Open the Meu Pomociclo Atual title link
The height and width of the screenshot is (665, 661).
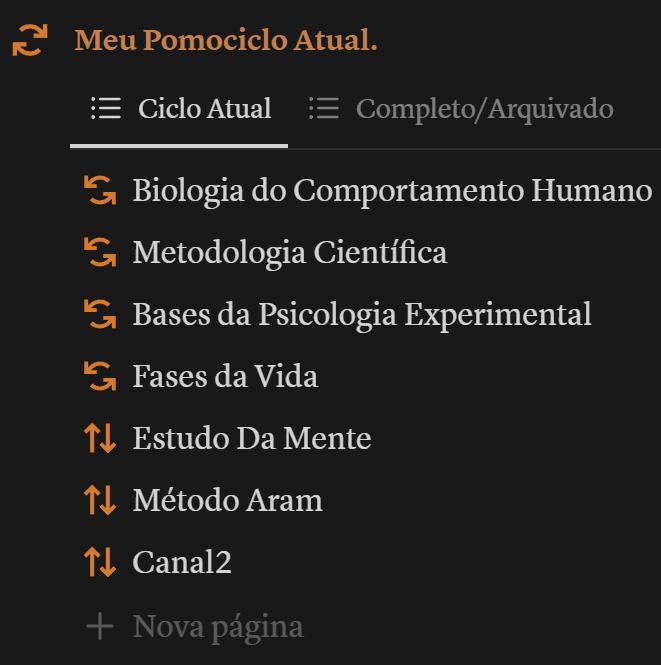tap(226, 40)
